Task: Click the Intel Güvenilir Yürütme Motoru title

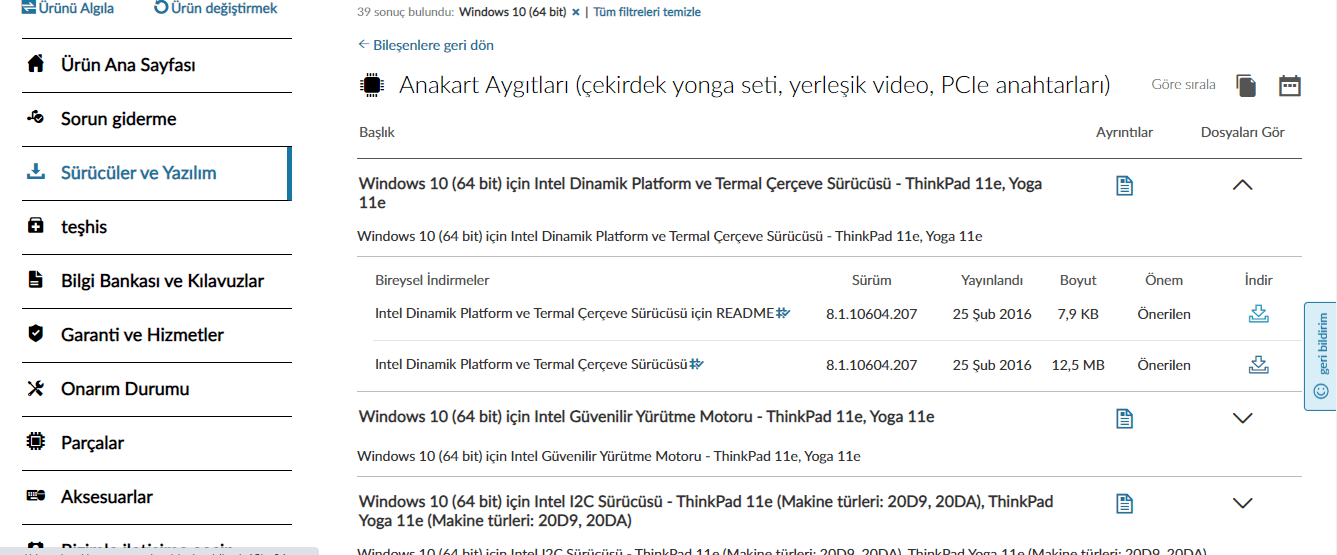Action: pos(647,417)
